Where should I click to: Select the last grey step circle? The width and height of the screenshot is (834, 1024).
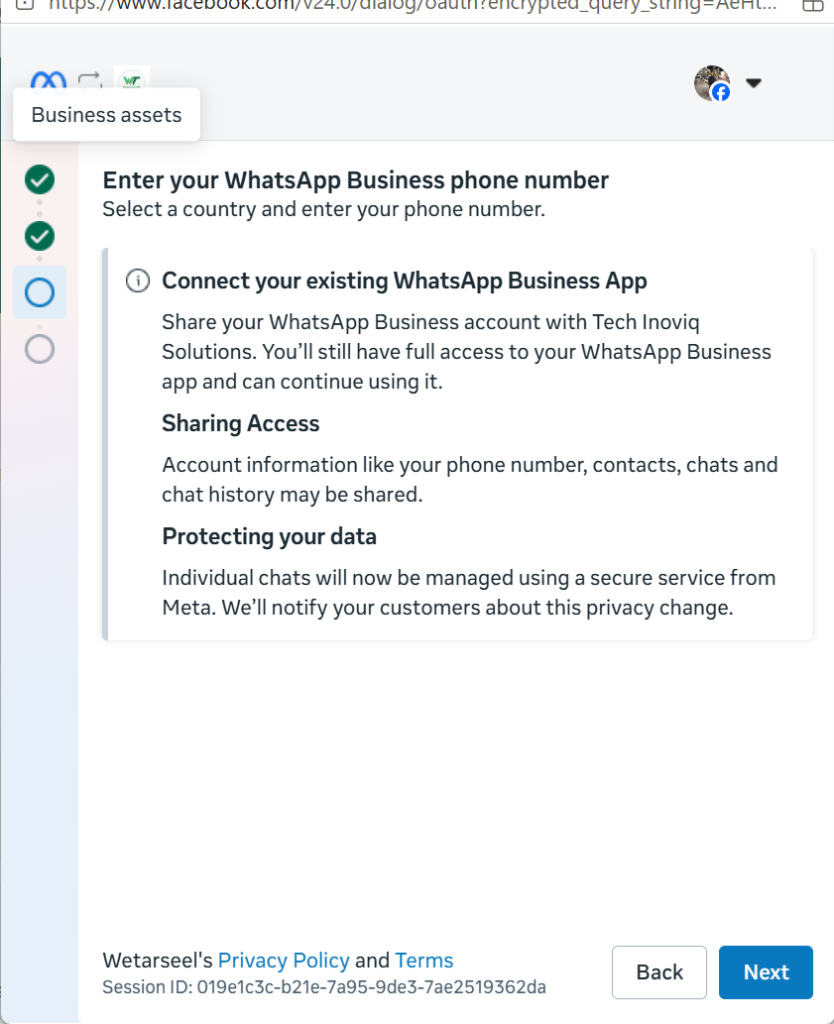coord(40,349)
